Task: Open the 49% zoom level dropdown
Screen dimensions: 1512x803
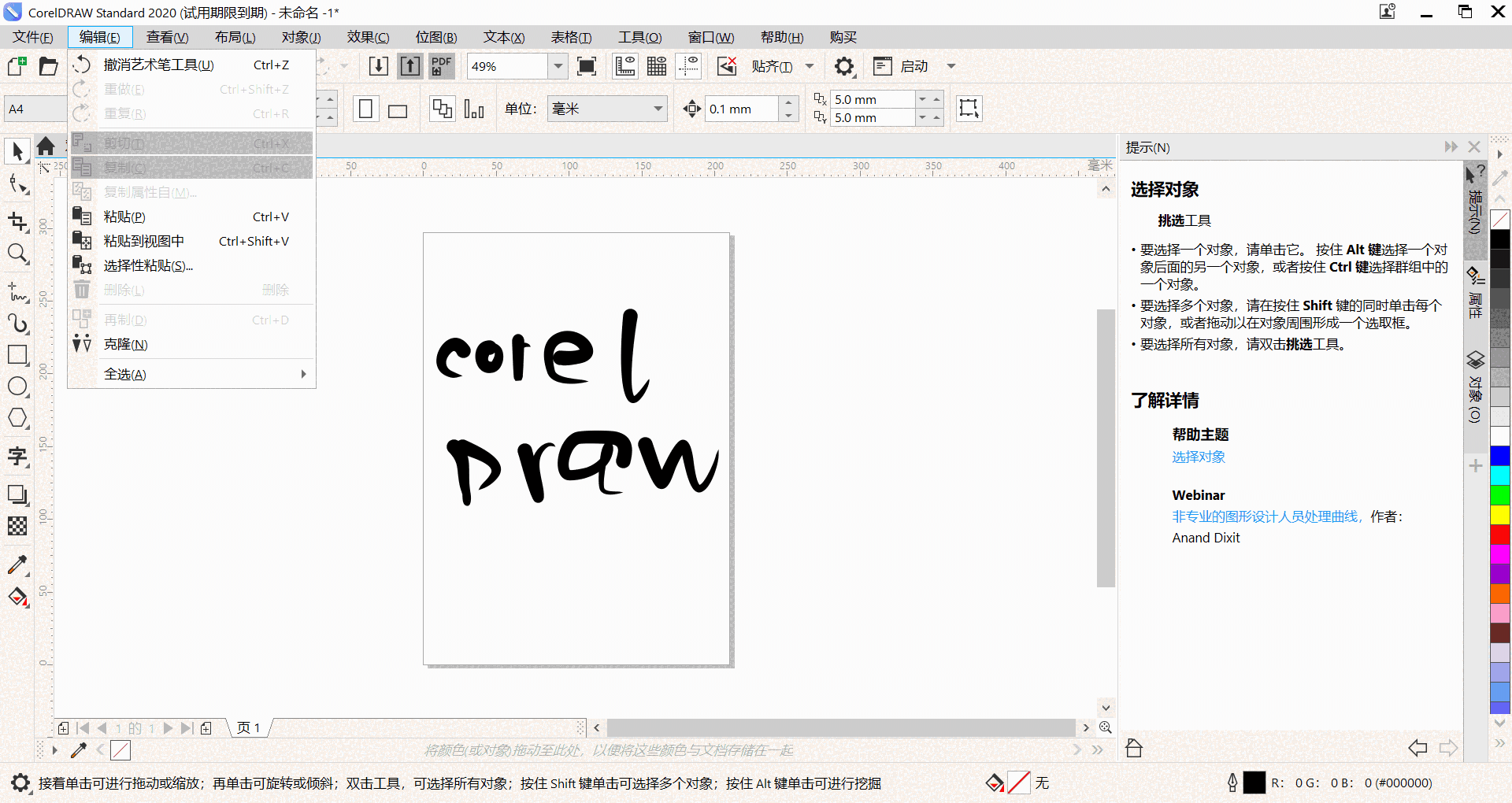Action: pos(558,66)
